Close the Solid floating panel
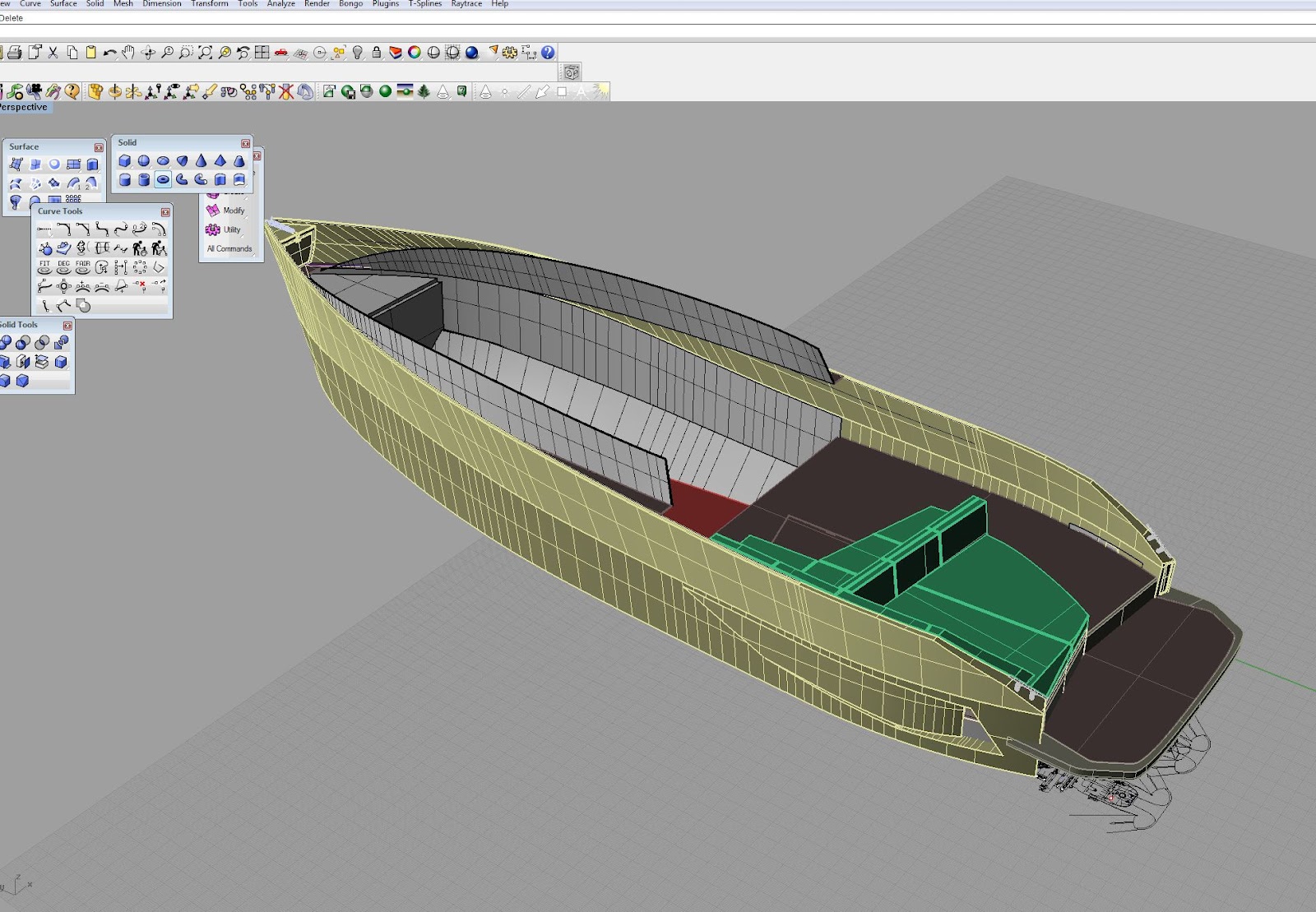This screenshot has width=1316, height=912. (245, 143)
